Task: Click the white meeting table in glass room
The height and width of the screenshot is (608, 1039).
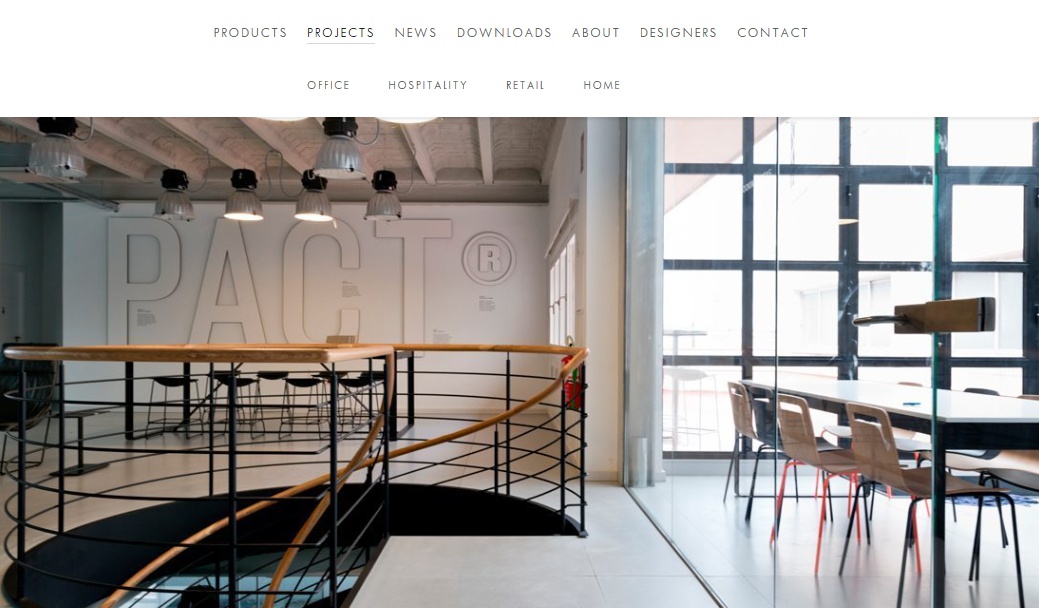Action: pyautogui.click(x=888, y=403)
